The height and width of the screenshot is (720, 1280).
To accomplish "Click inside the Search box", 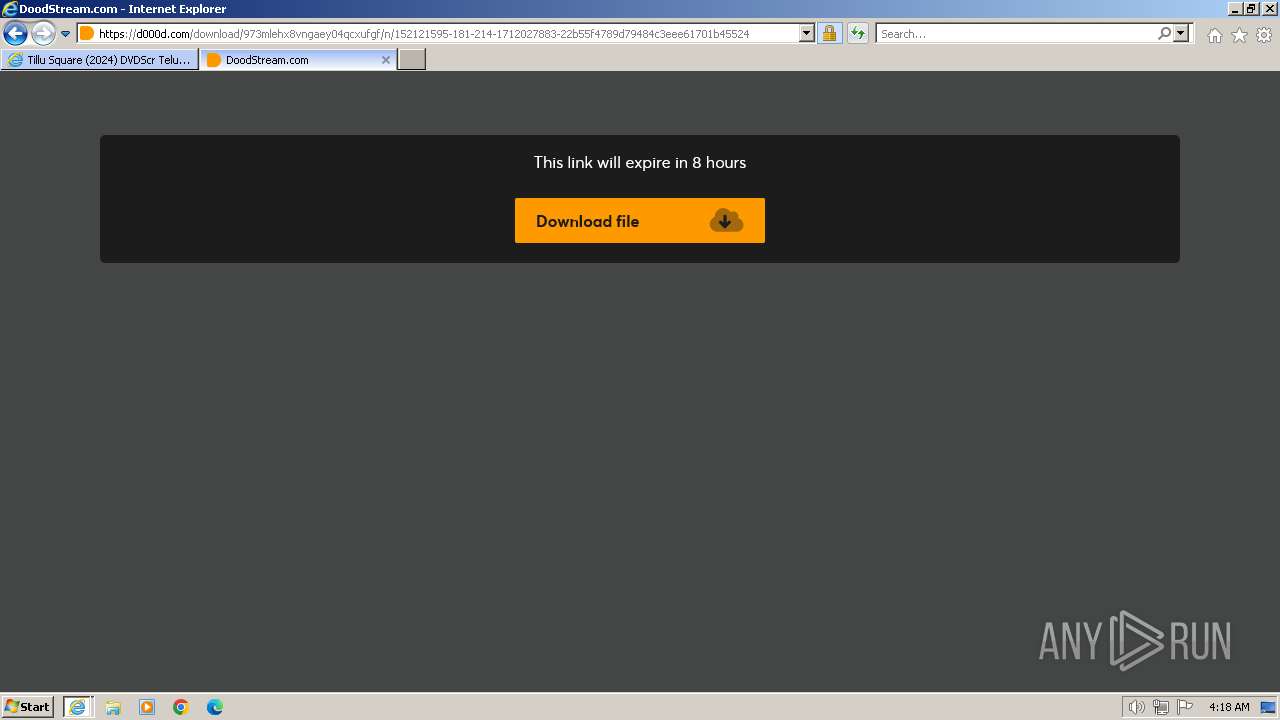I will [x=1015, y=34].
